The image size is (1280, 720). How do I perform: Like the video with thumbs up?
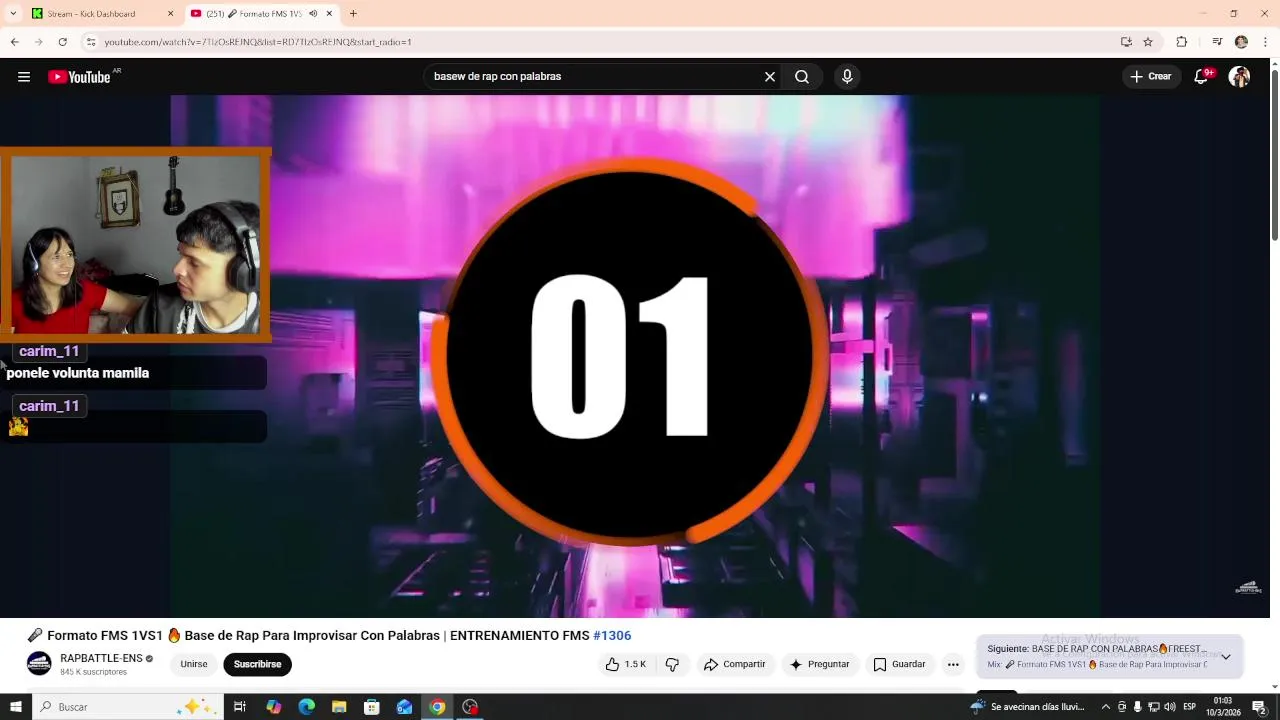click(x=626, y=664)
